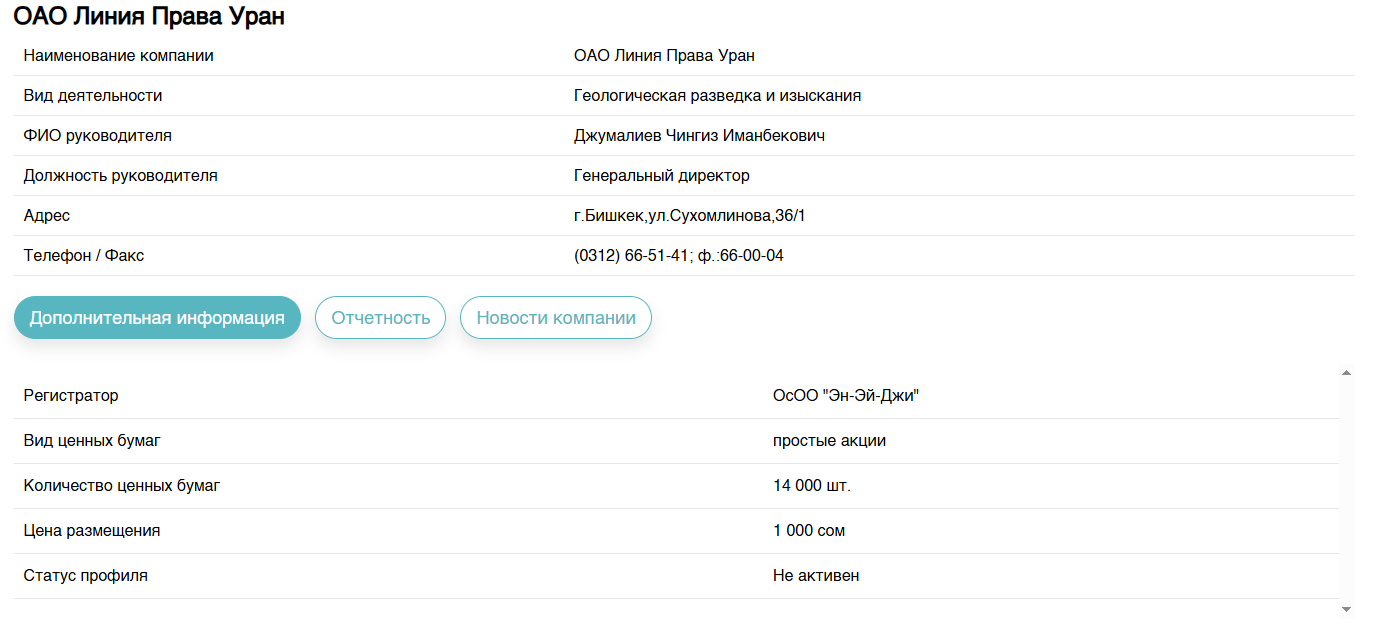Image resolution: width=1384 pixels, height=624 pixels.
Task: Click the director name Джумалиев Чингиз Иманбекович
Action: (x=699, y=136)
